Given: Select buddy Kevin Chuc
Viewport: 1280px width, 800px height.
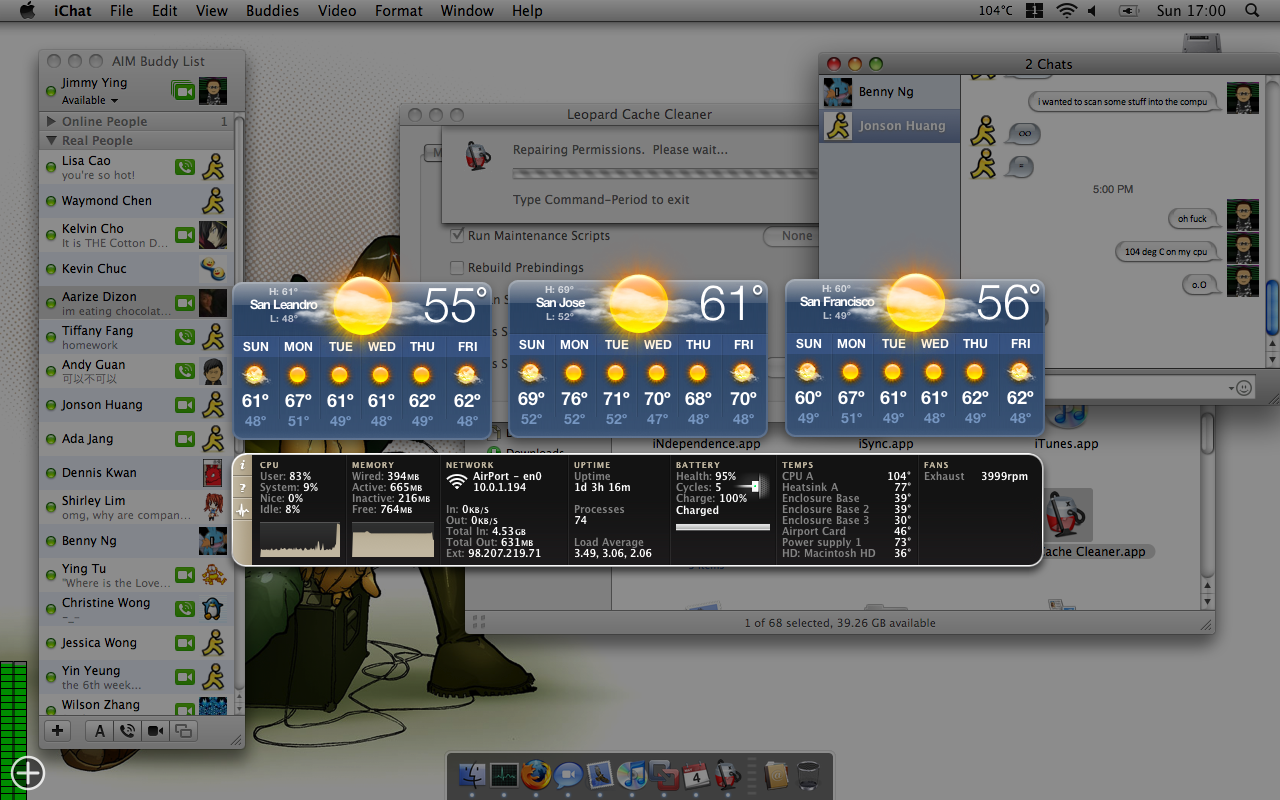Looking at the screenshot, I should pyautogui.click(x=137, y=269).
